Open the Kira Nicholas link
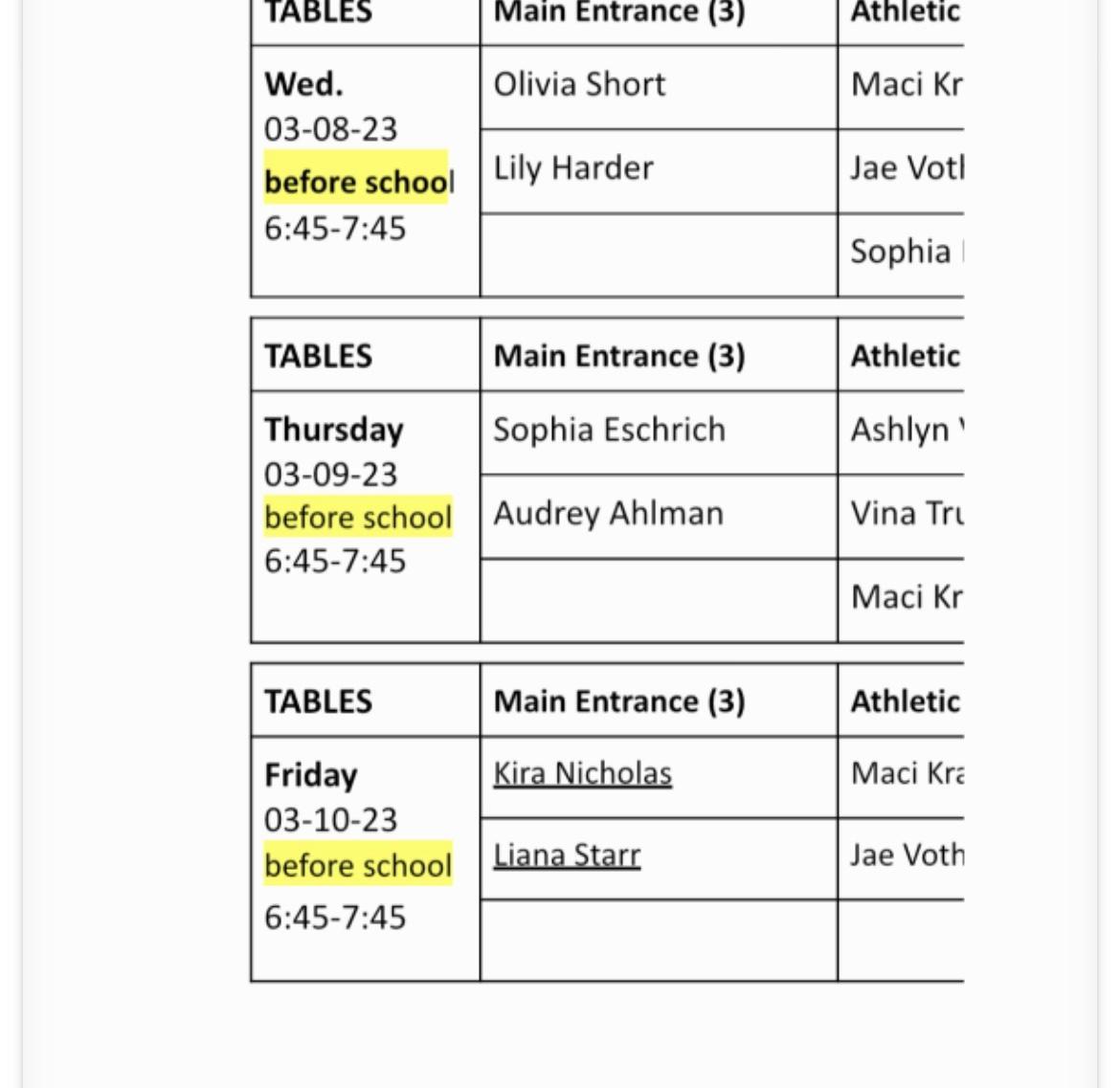The image size is (1120, 1088). point(582,773)
